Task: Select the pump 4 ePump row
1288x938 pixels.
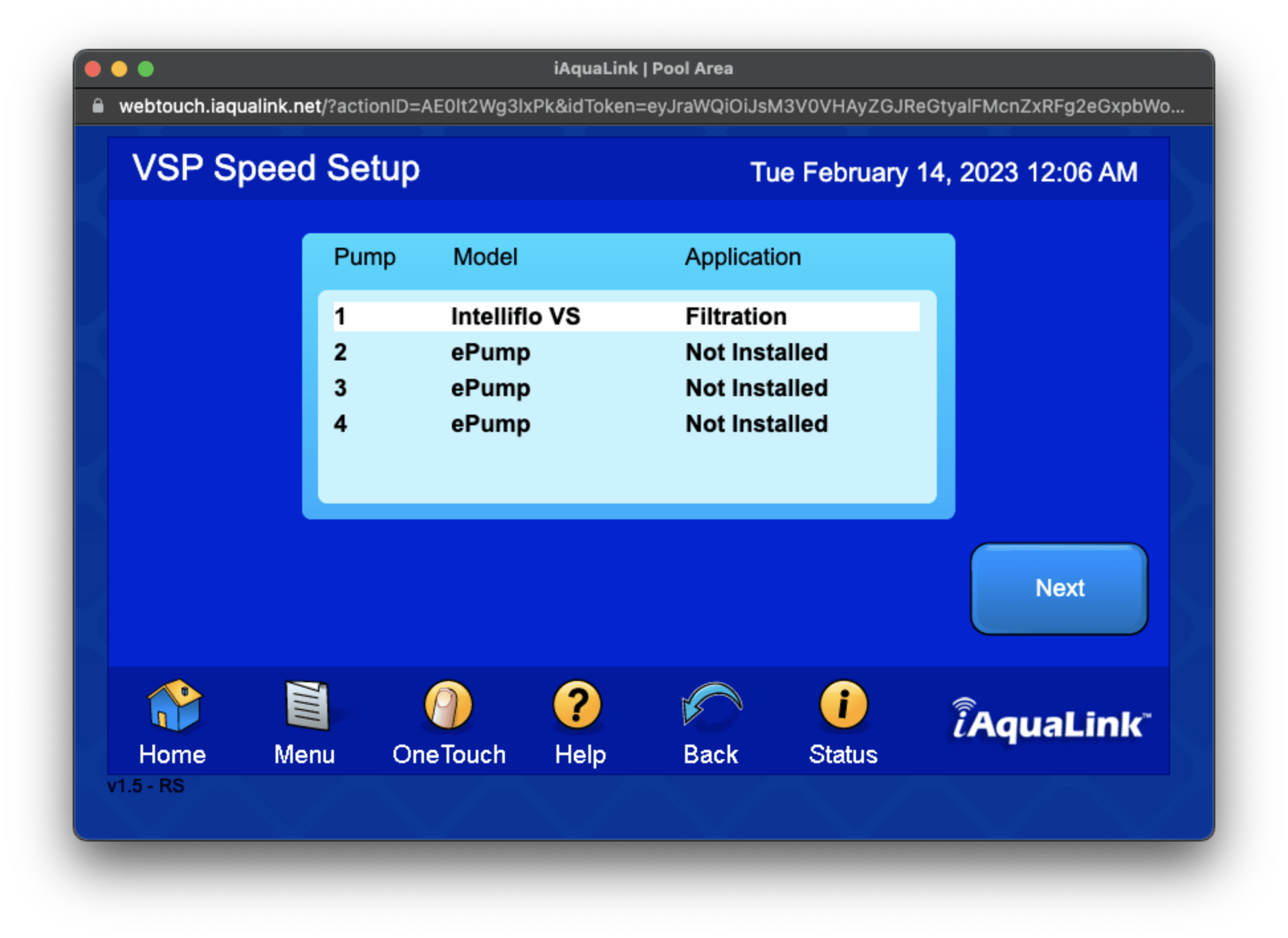Action: coord(626,424)
